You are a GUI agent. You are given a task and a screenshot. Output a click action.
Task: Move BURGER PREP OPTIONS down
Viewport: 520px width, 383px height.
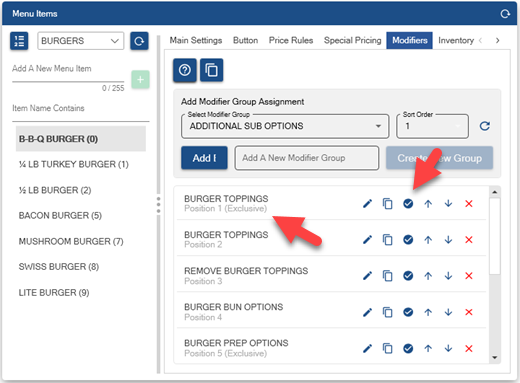click(448, 348)
